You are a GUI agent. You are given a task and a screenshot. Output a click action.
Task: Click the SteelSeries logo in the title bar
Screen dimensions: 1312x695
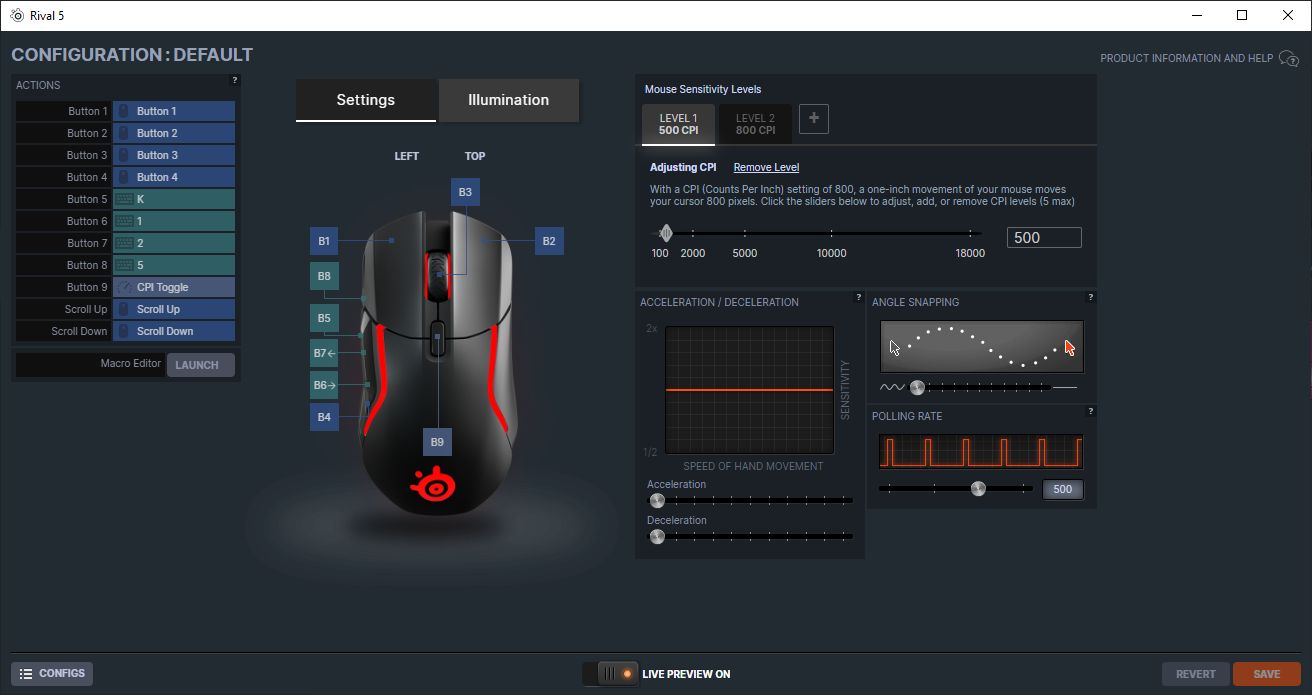pos(17,15)
